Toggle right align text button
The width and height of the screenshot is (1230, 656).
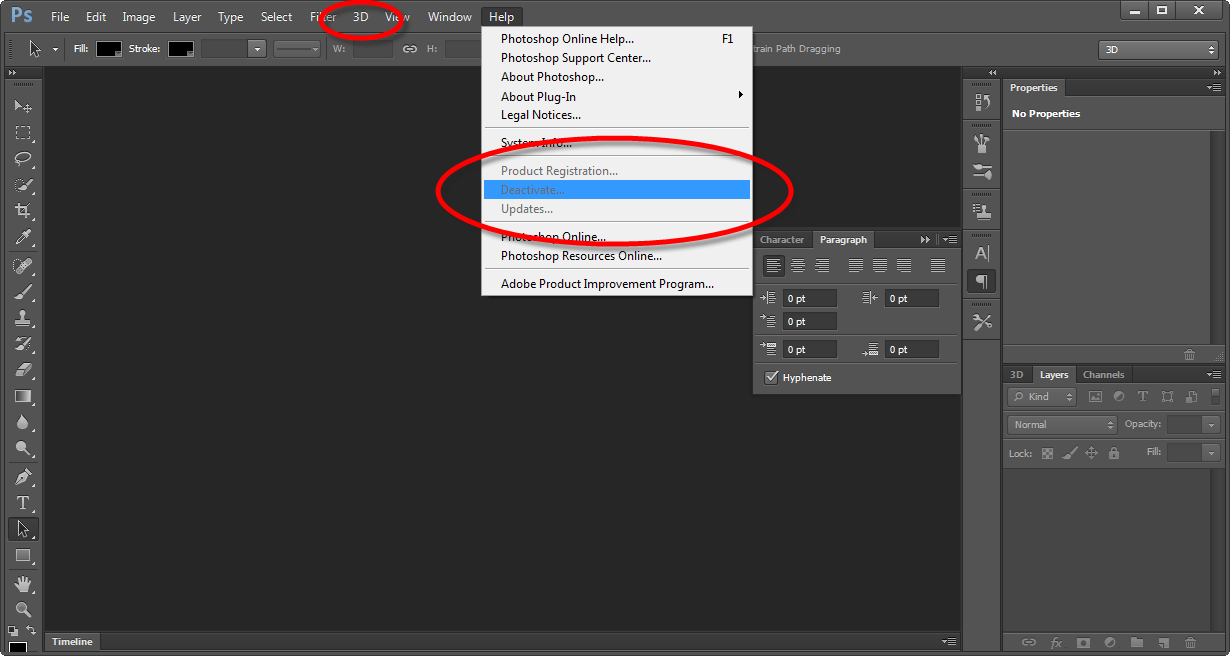pyautogui.click(x=822, y=265)
